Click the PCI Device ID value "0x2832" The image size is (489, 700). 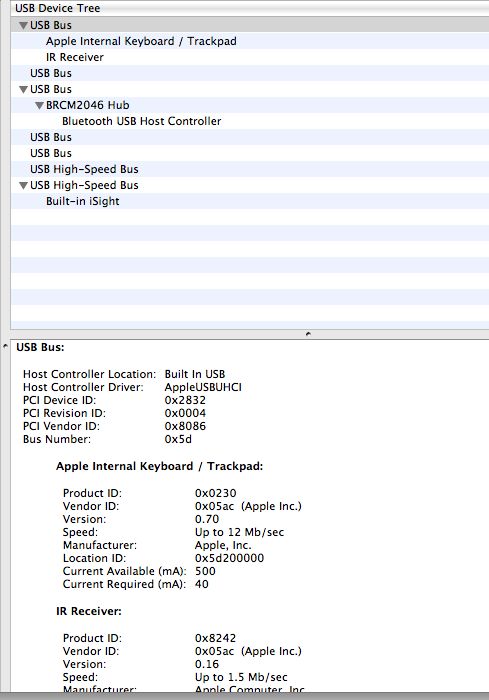(185, 400)
